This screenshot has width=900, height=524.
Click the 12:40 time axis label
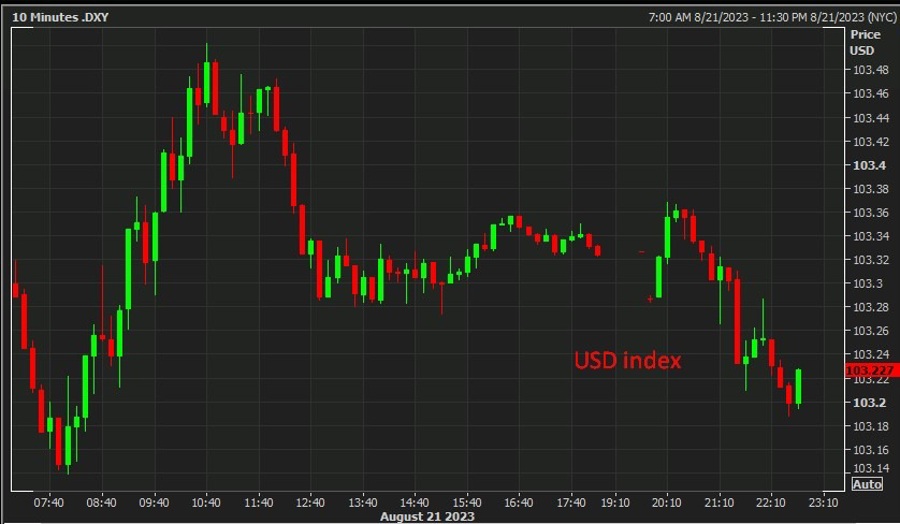point(311,503)
